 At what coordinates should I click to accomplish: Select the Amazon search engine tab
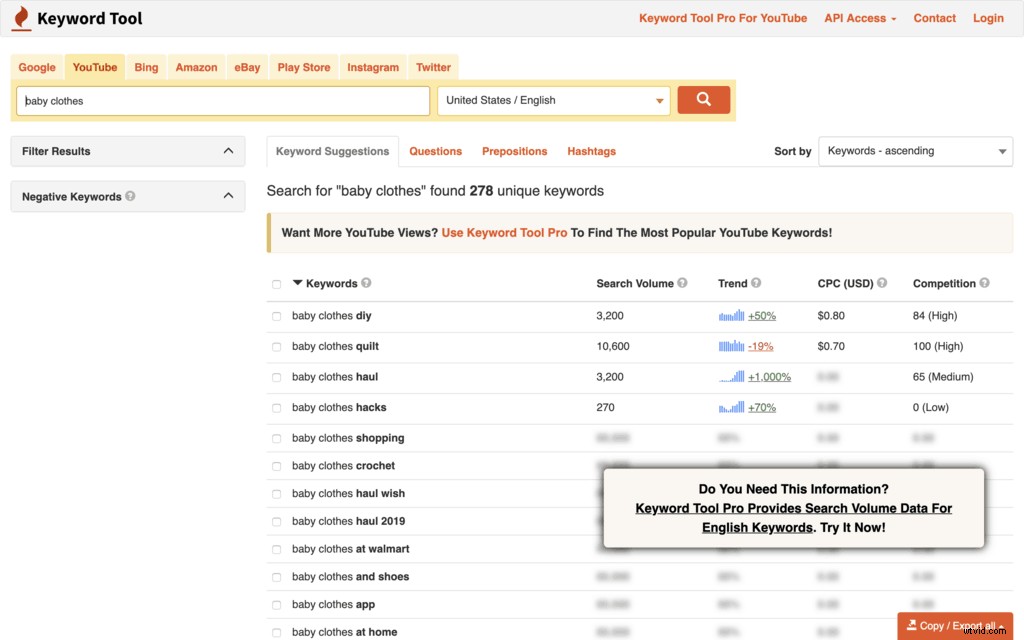(x=195, y=67)
